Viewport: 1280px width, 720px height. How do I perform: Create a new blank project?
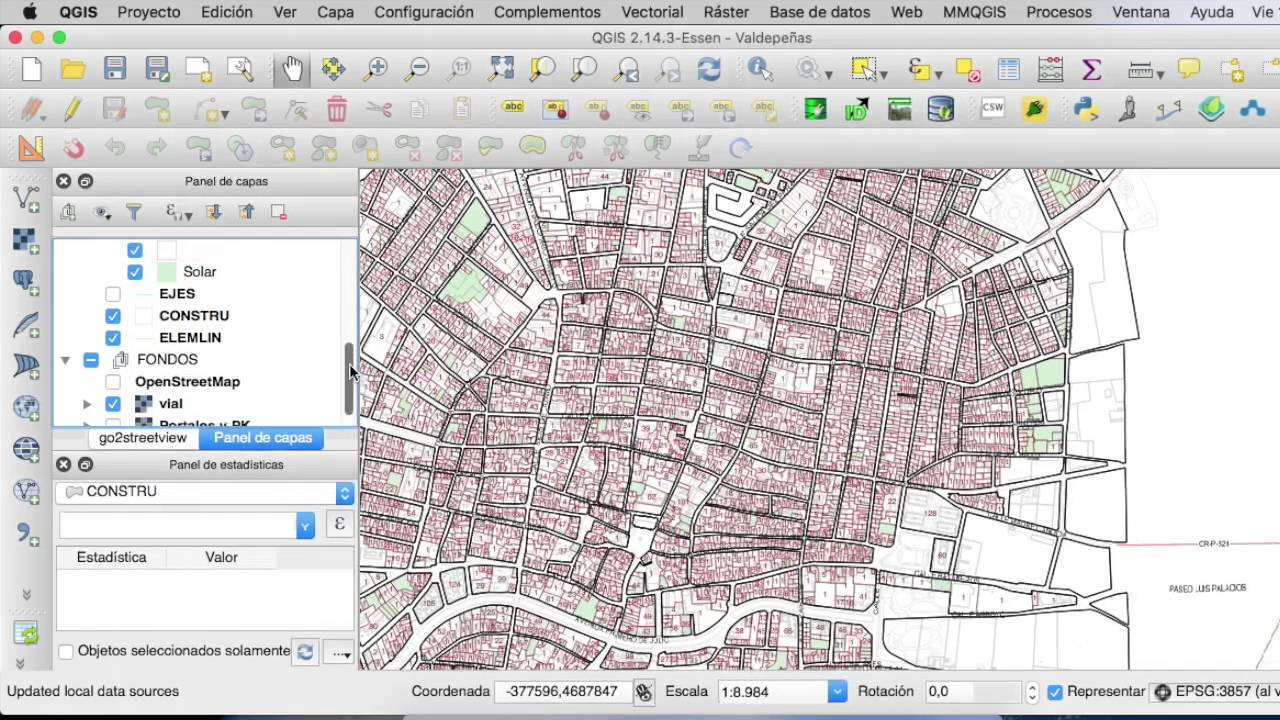point(31,69)
